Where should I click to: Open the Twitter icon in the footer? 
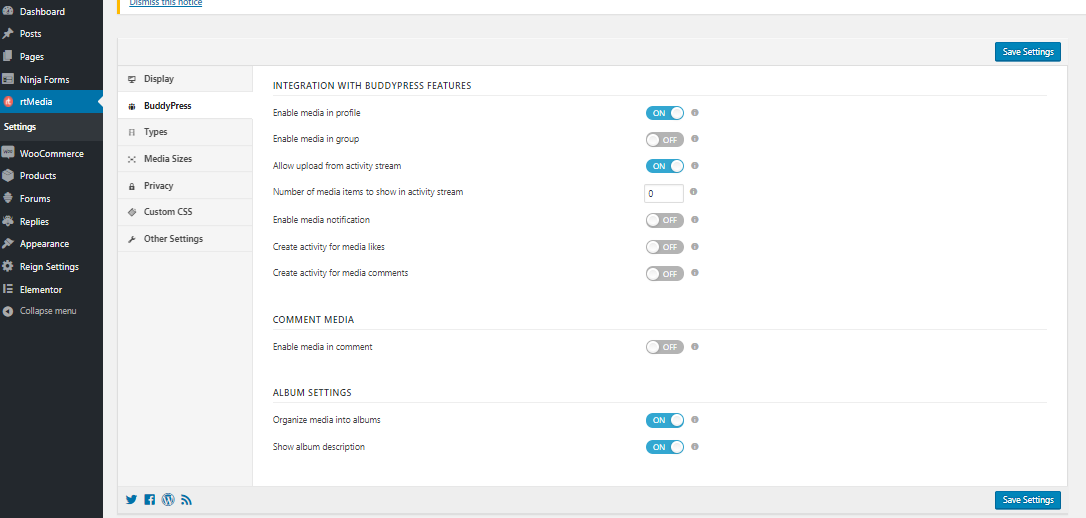[x=131, y=499]
